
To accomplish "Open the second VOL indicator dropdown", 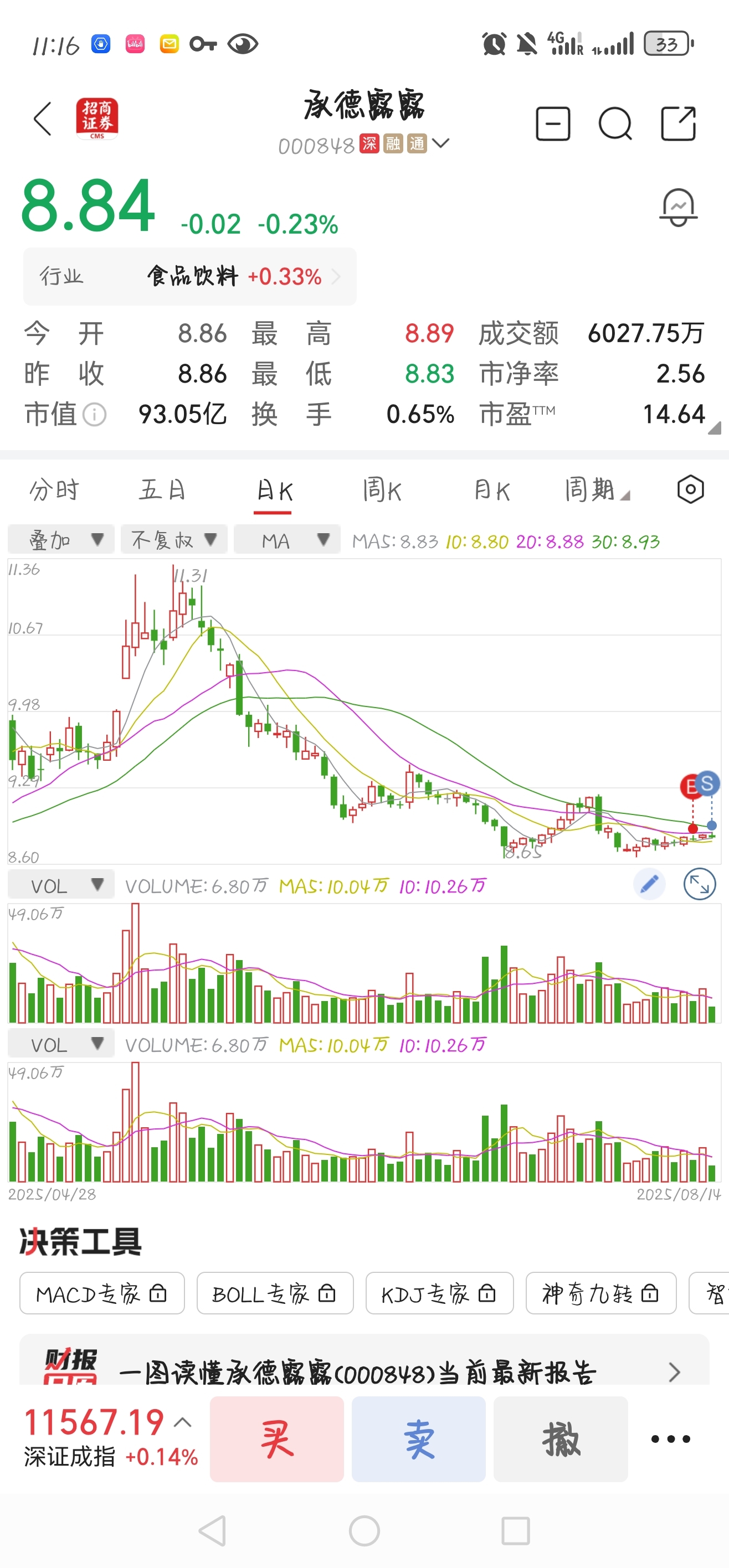I will click(61, 1043).
